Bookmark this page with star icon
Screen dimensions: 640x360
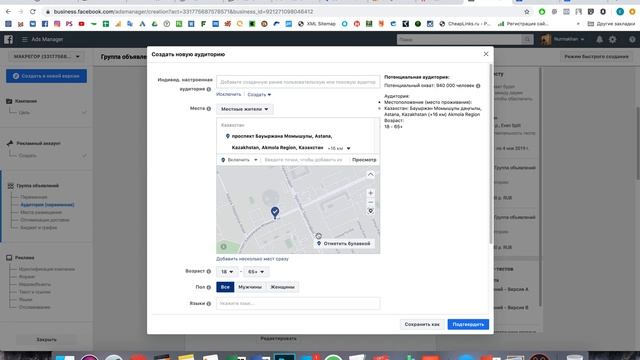pyautogui.click(x=527, y=12)
